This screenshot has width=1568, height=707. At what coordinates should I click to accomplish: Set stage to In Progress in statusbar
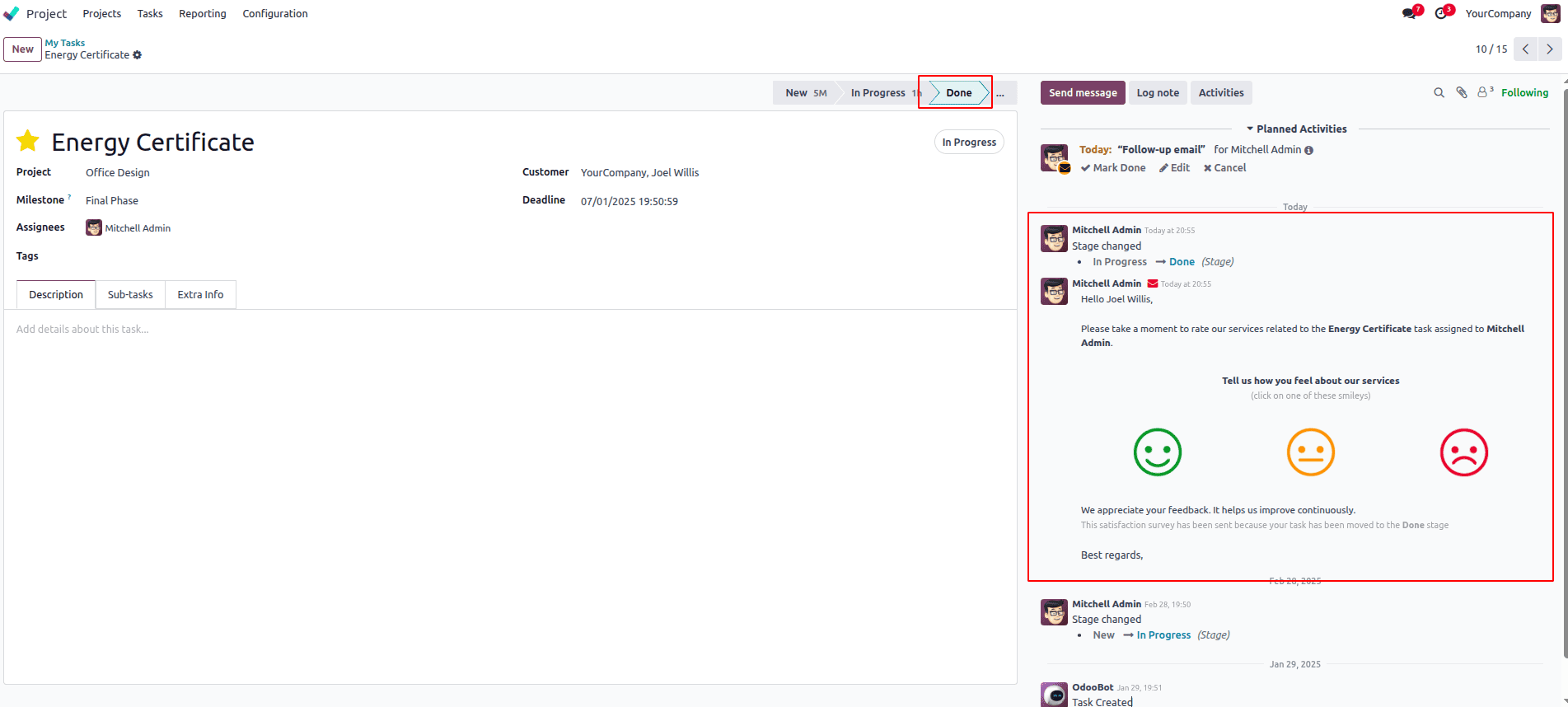(x=880, y=93)
